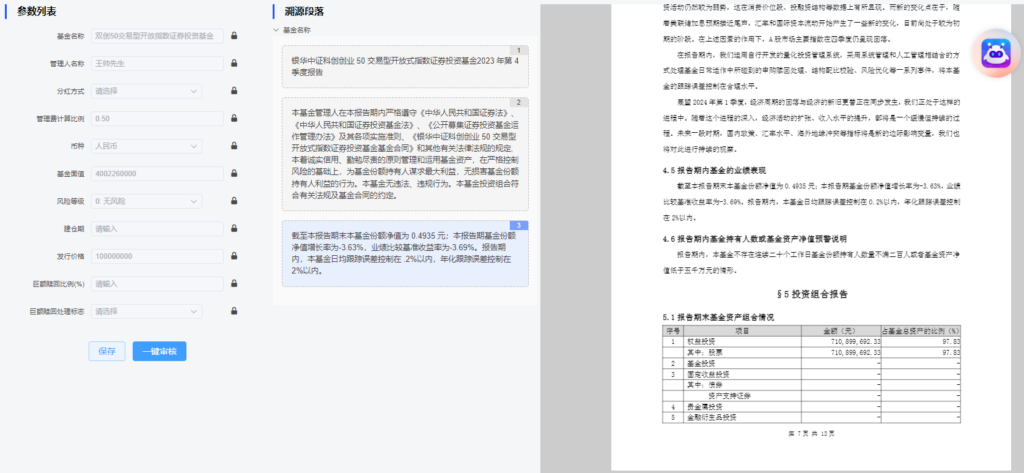The image size is (1024, 473).
Task: Click PDF heading 5.1 报告期末基金资产组合情况
Action: [718, 318]
